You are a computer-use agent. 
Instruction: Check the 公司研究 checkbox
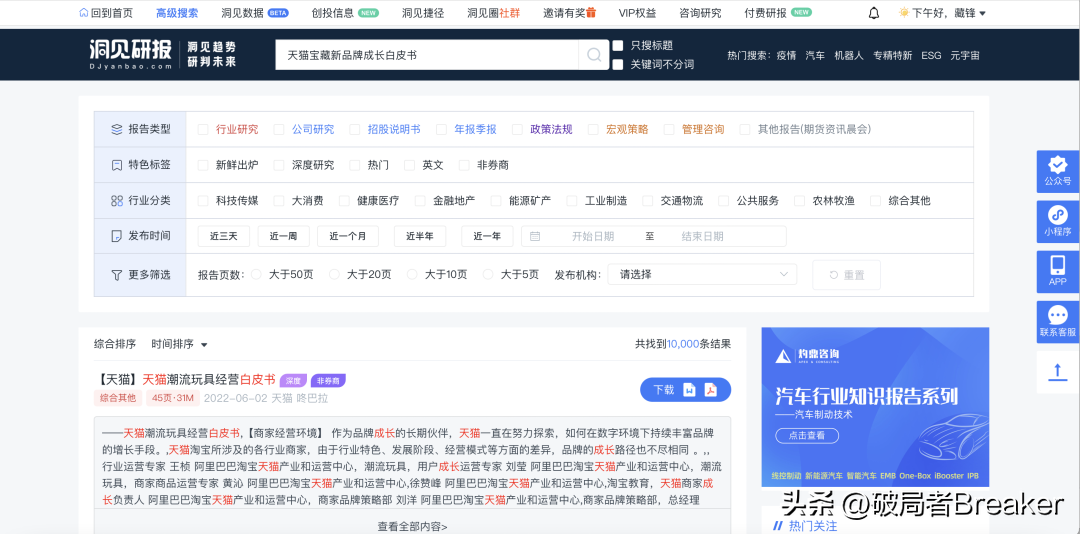pyautogui.click(x=278, y=129)
